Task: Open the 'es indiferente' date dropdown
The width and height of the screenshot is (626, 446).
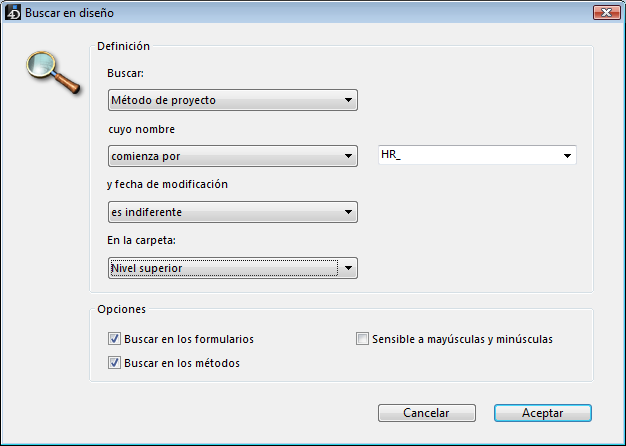Action: pyautogui.click(x=232, y=212)
